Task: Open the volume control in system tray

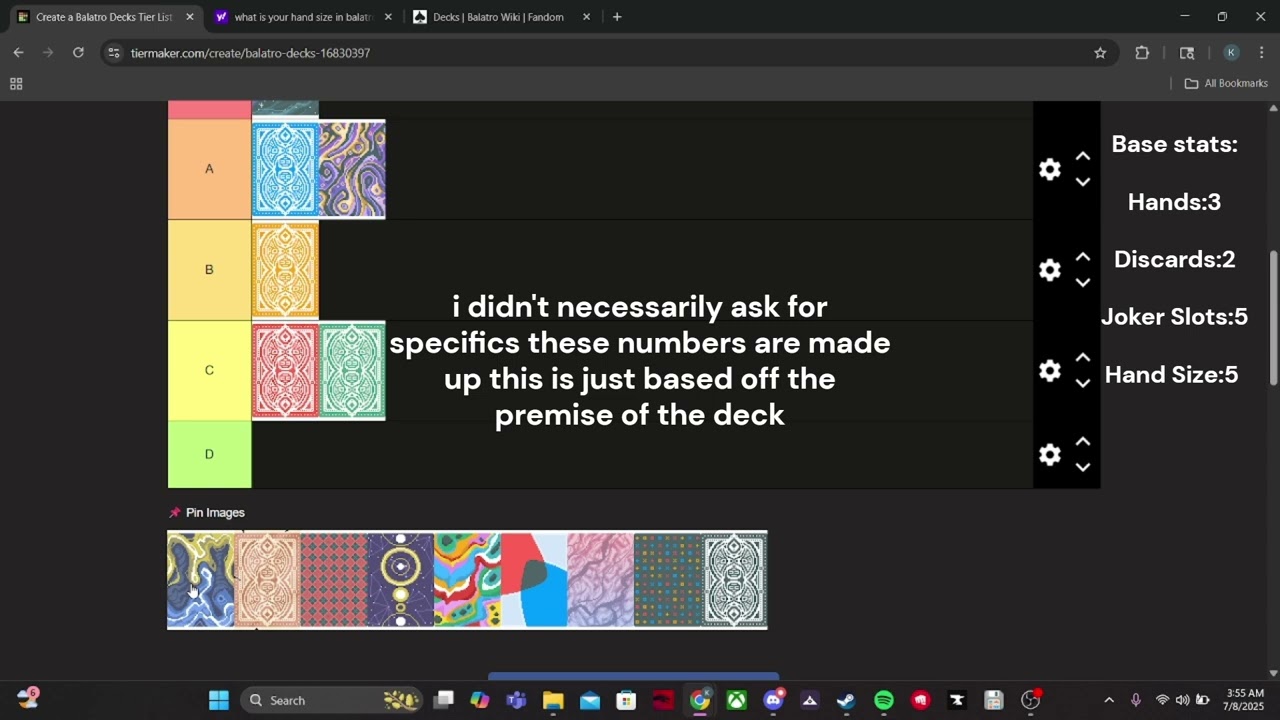Action: pos(1182,700)
